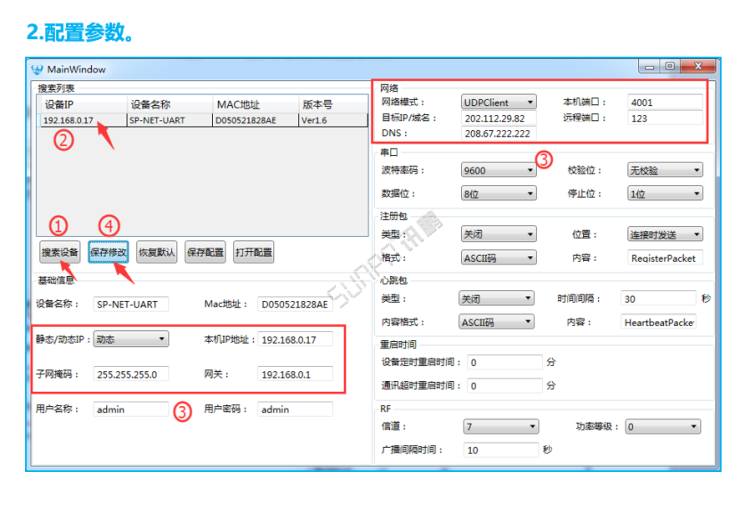
Task: Click the MainWindow app icon in title bar
Action: tap(37, 69)
